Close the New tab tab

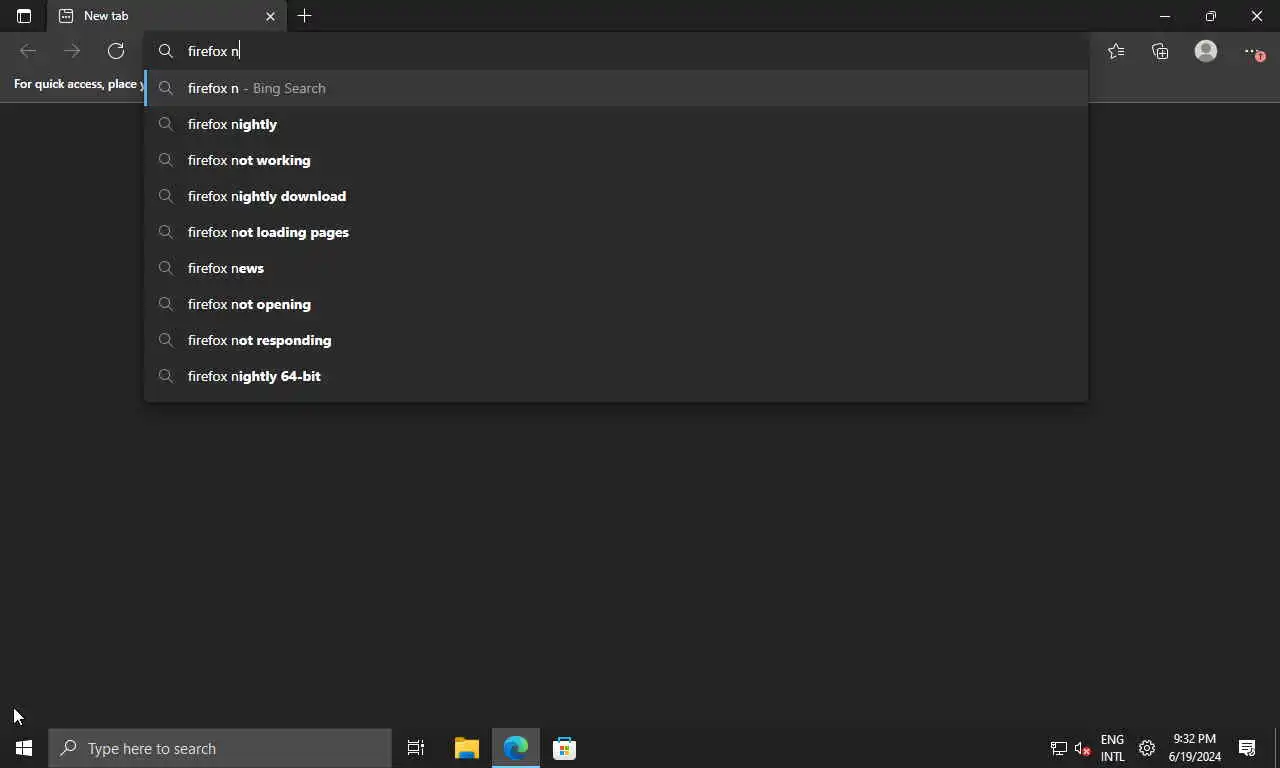270,16
